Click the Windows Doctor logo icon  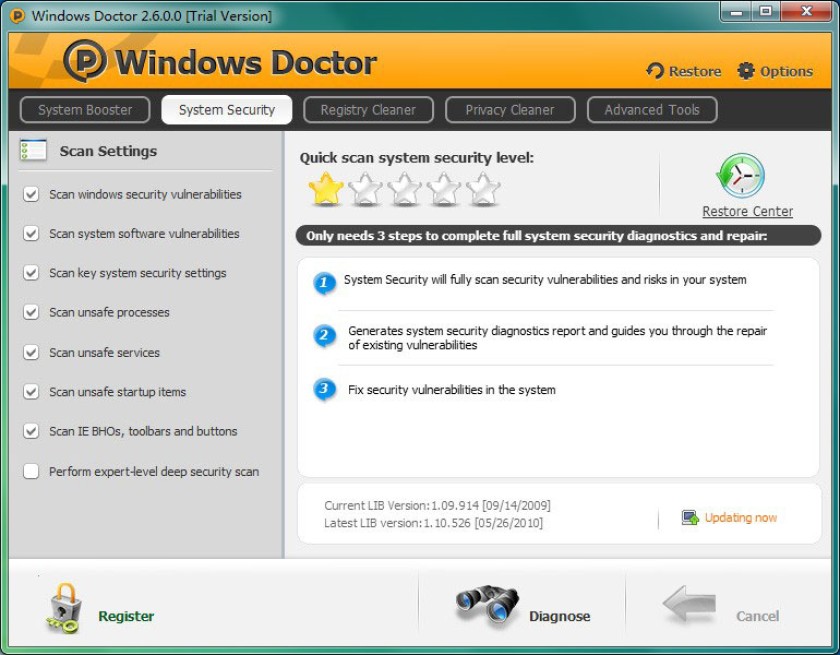pyautogui.click(x=85, y=61)
